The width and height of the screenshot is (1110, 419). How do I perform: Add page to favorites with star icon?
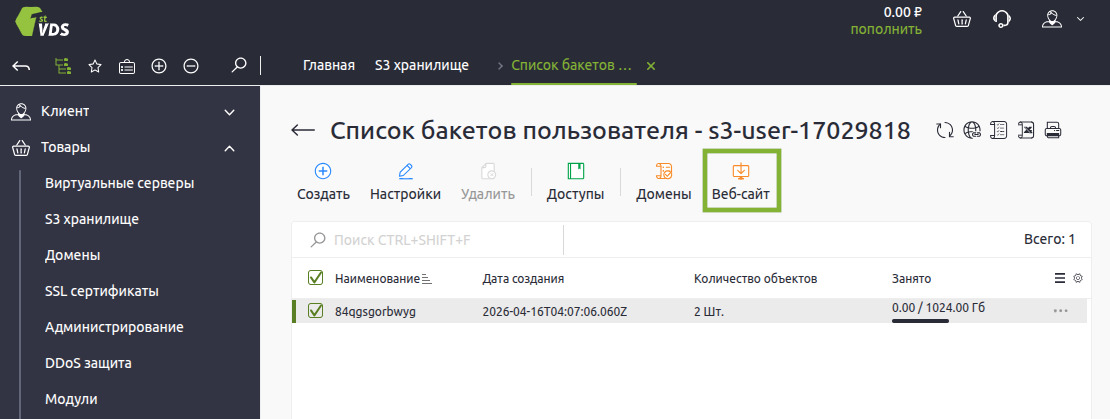95,66
